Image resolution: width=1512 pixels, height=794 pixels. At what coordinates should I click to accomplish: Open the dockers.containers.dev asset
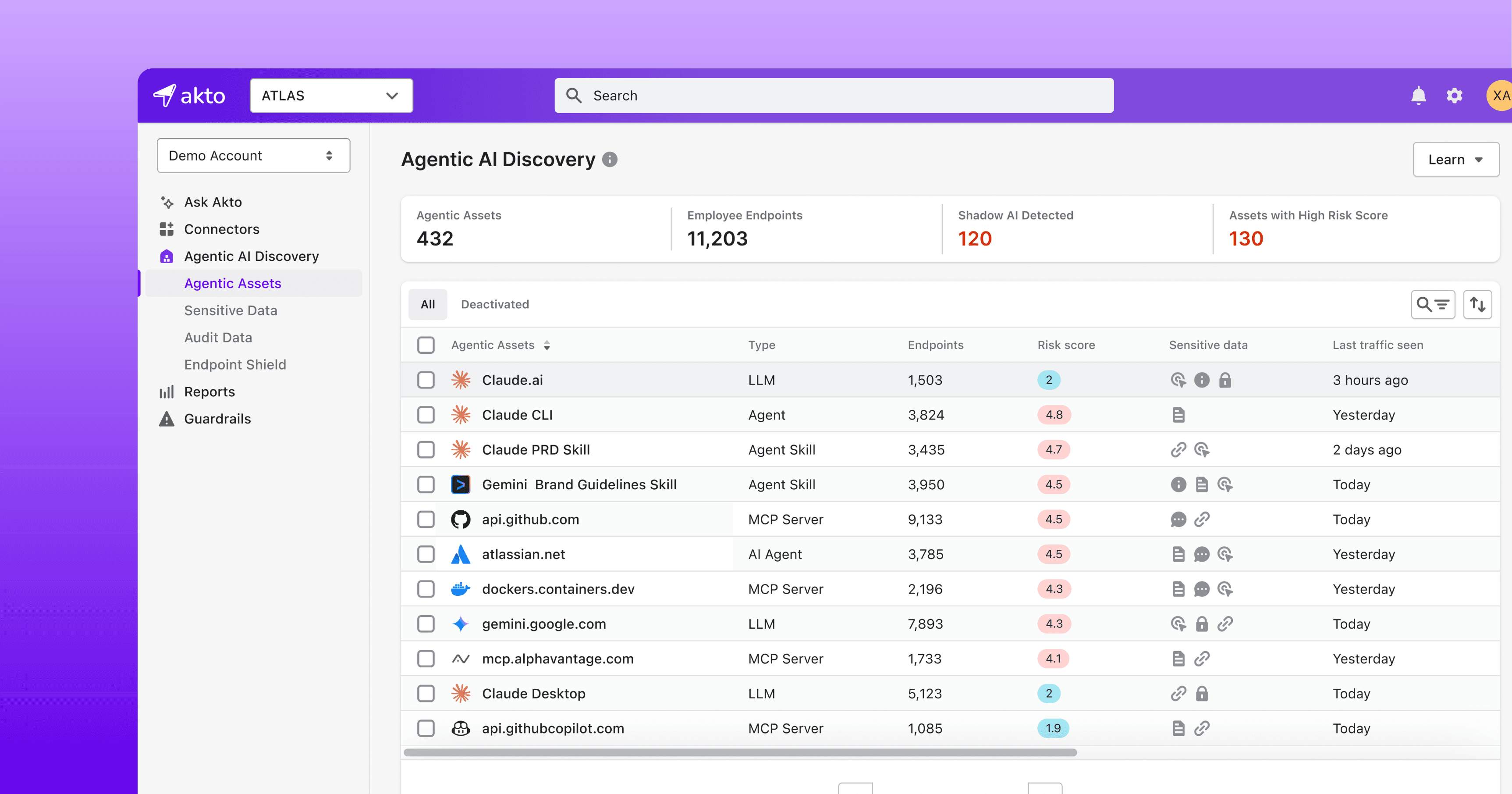click(558, 589)
